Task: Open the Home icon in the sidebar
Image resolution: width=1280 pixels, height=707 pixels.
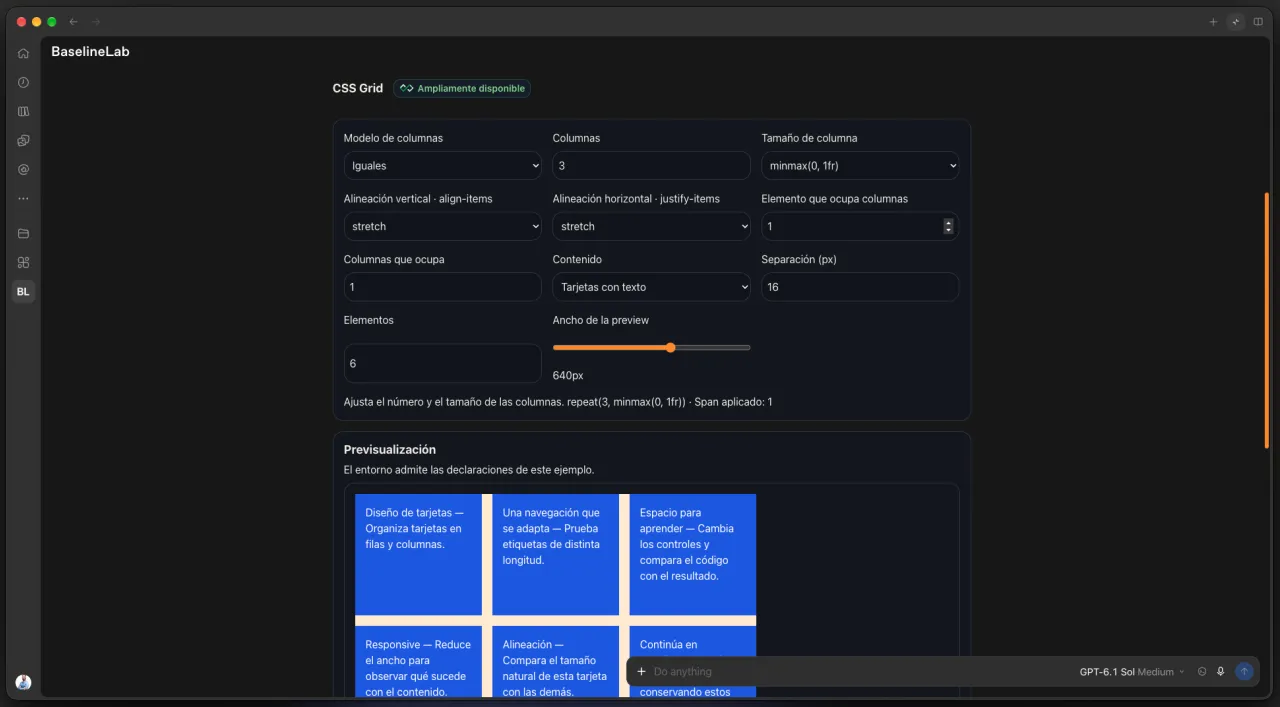Action: click(x=23, y=53)
